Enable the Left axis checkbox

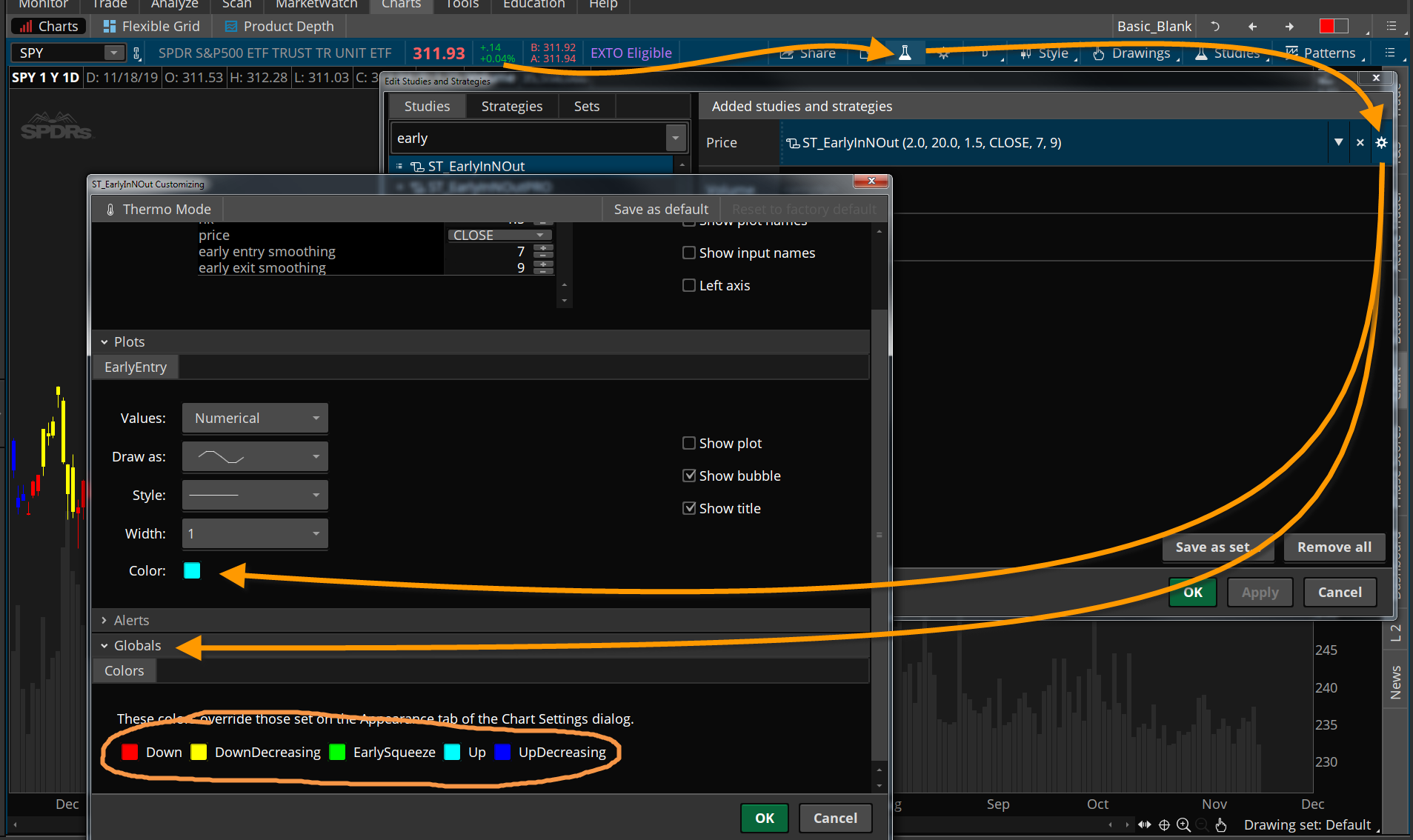coord(689,285)
